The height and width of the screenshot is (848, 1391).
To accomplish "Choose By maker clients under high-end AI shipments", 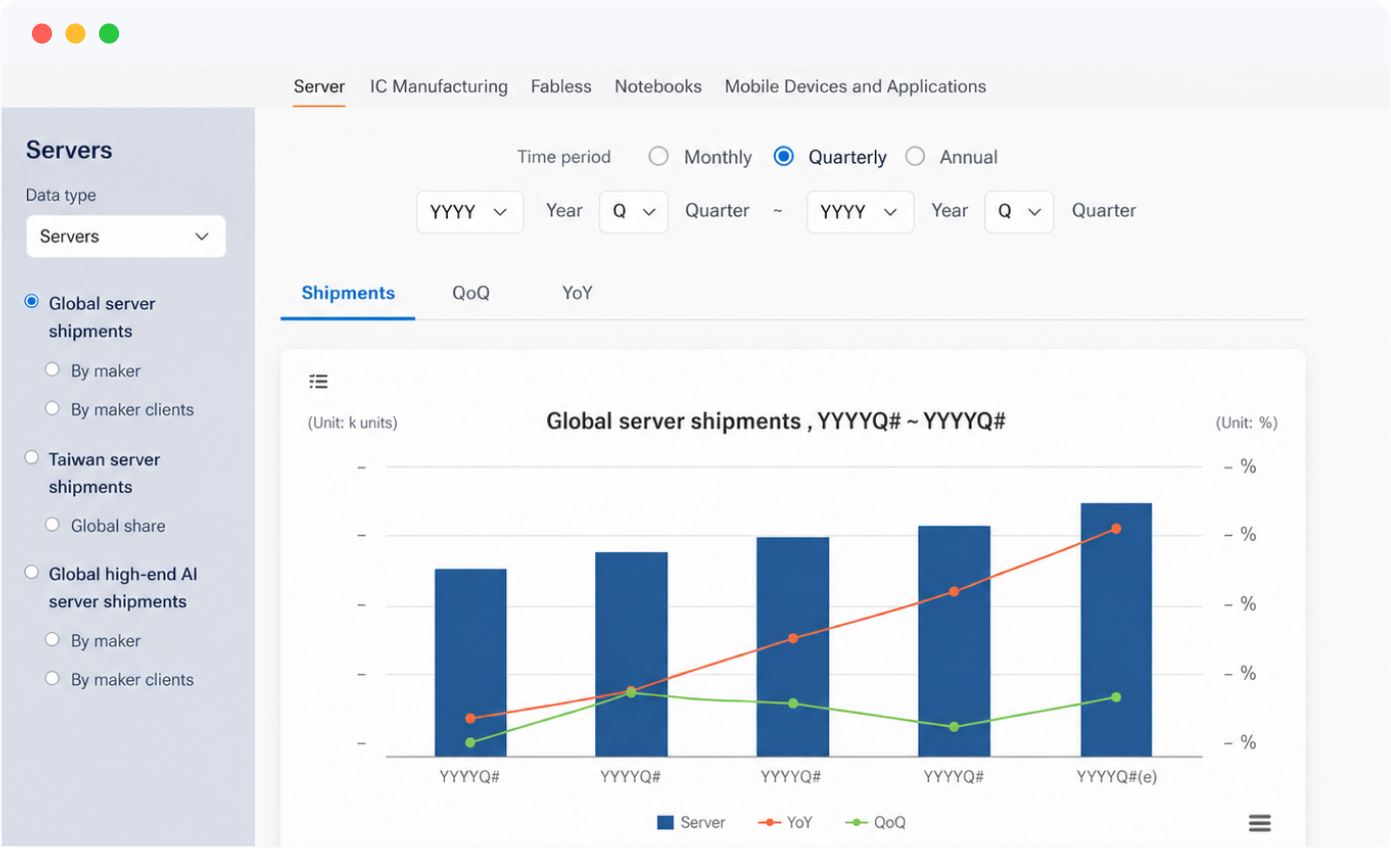I will [53, 678].
